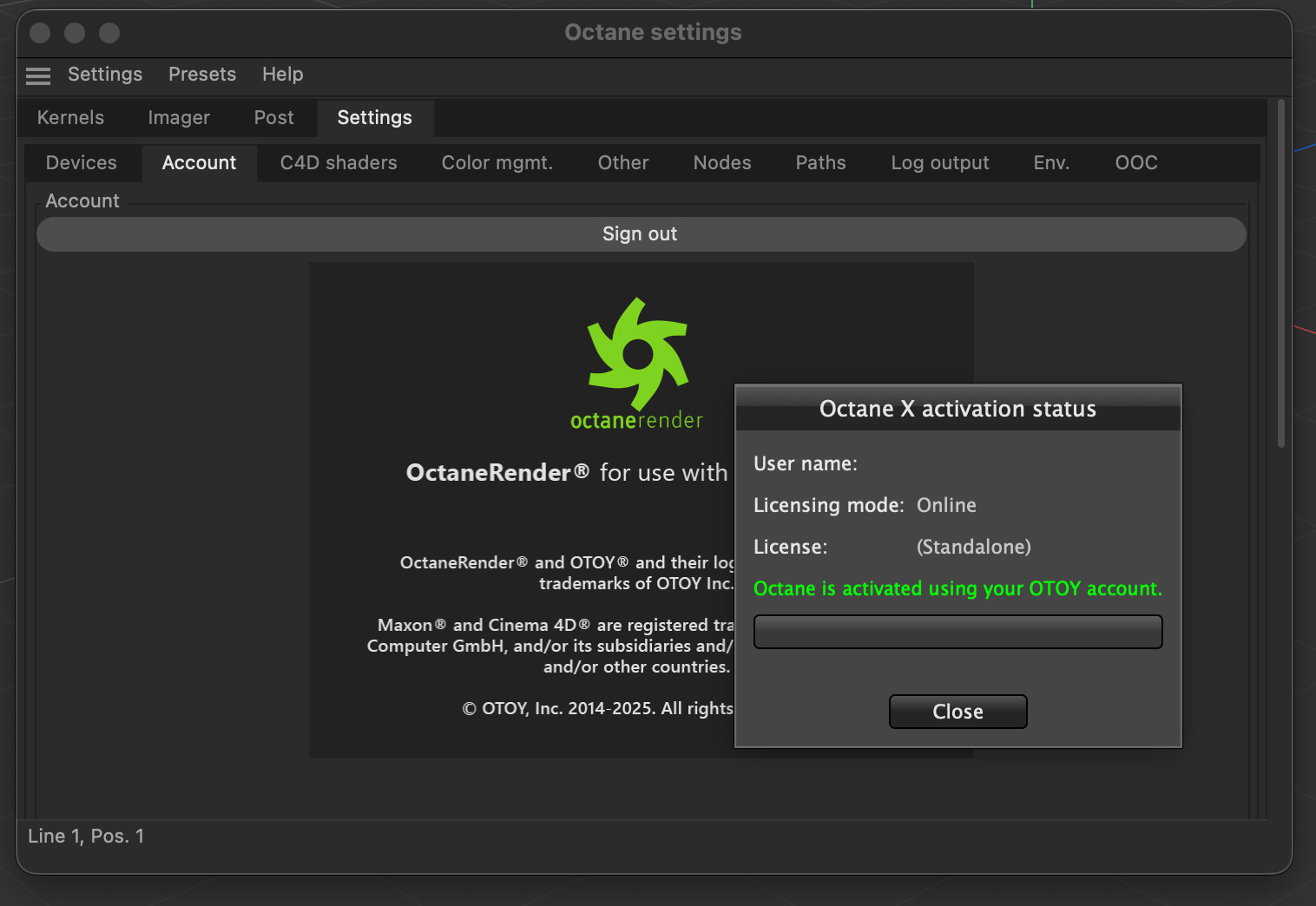The height and width of the screenshot is (906, 1316).
Task: Close the activation status dialog
Action: (x=958, y=712)
